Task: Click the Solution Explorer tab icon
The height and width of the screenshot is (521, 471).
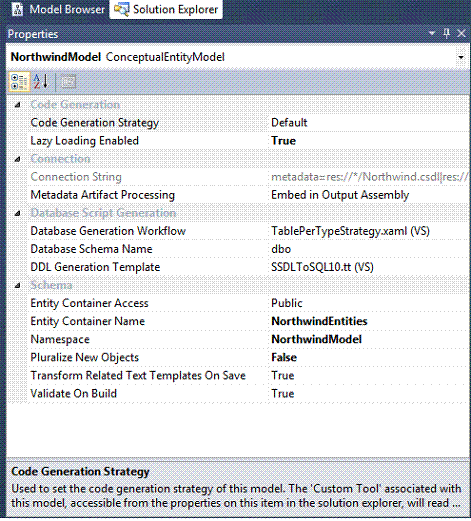Action: 121,10
